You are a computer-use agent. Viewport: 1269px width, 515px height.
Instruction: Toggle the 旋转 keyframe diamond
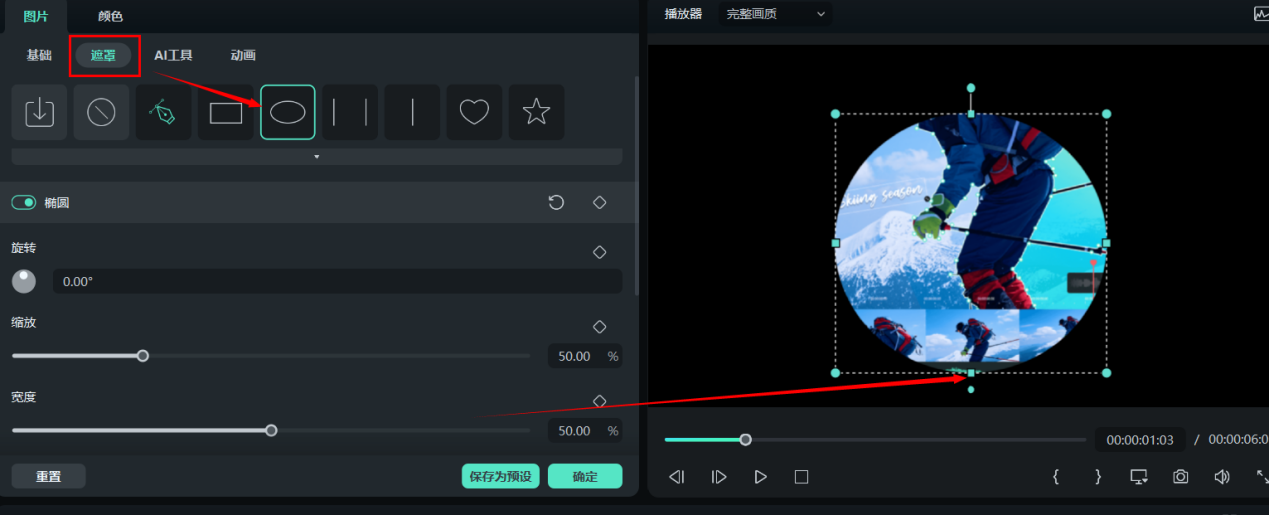(x=600, y=252)
